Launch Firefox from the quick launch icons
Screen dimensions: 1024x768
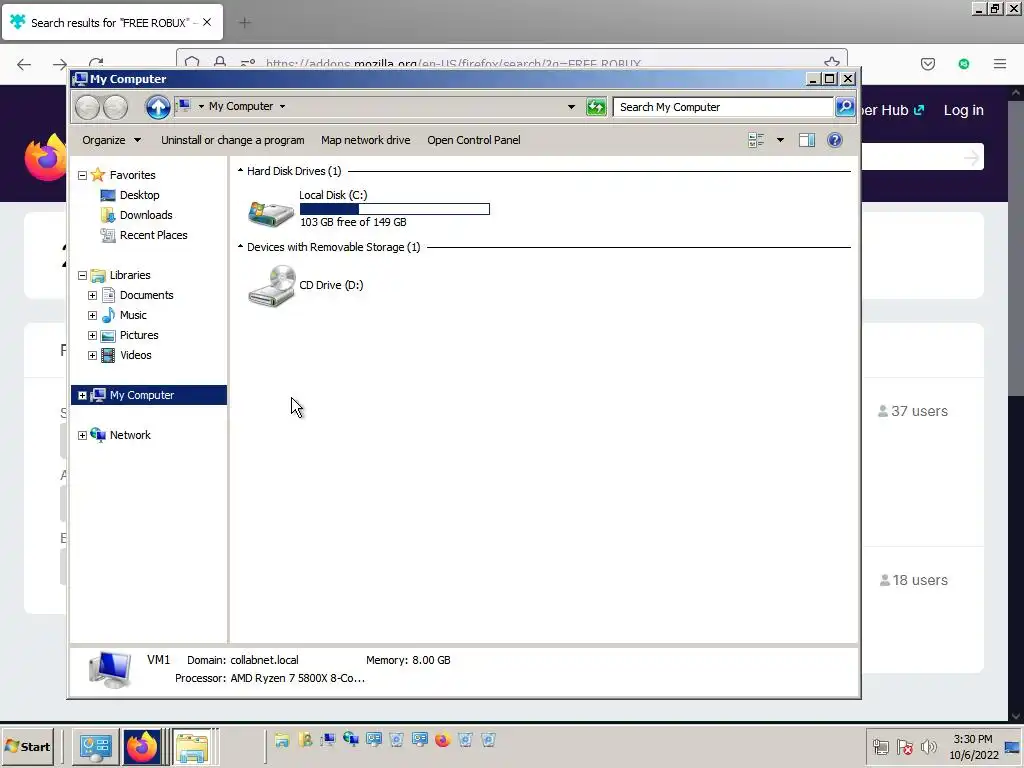443,740
